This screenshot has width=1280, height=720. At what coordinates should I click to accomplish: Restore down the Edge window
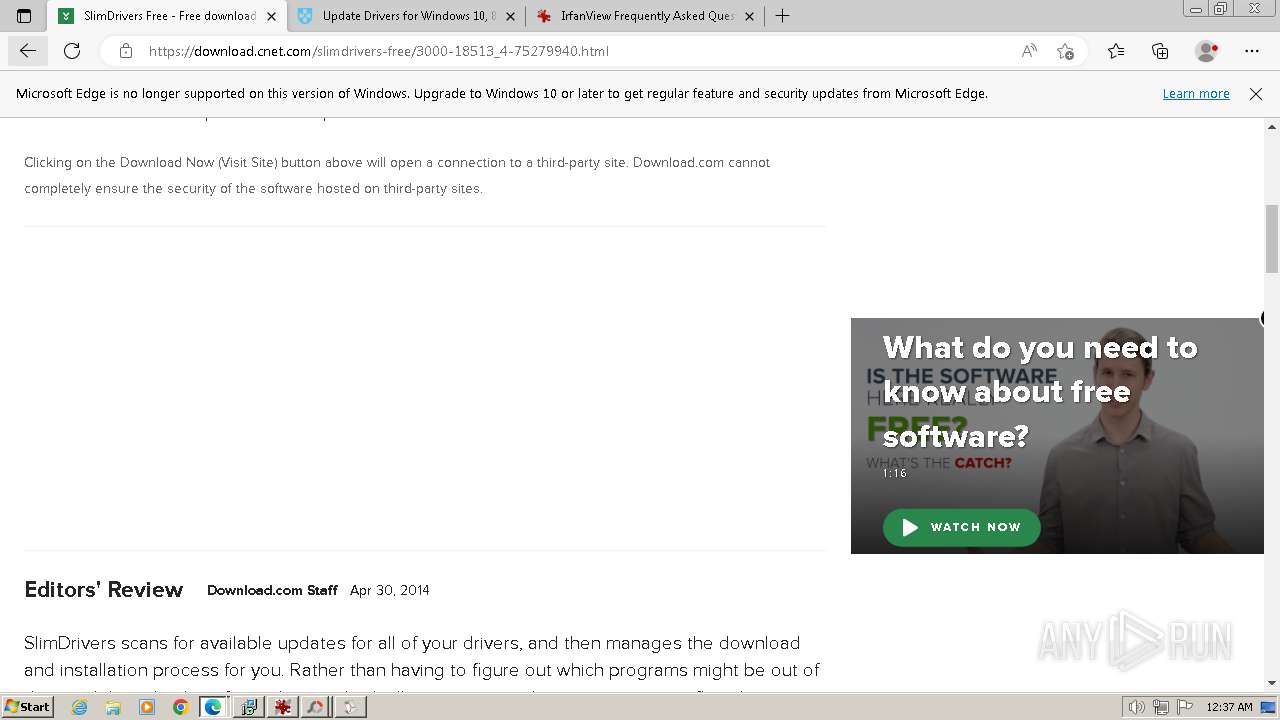pyautogui.click(x=1221, y=9)
